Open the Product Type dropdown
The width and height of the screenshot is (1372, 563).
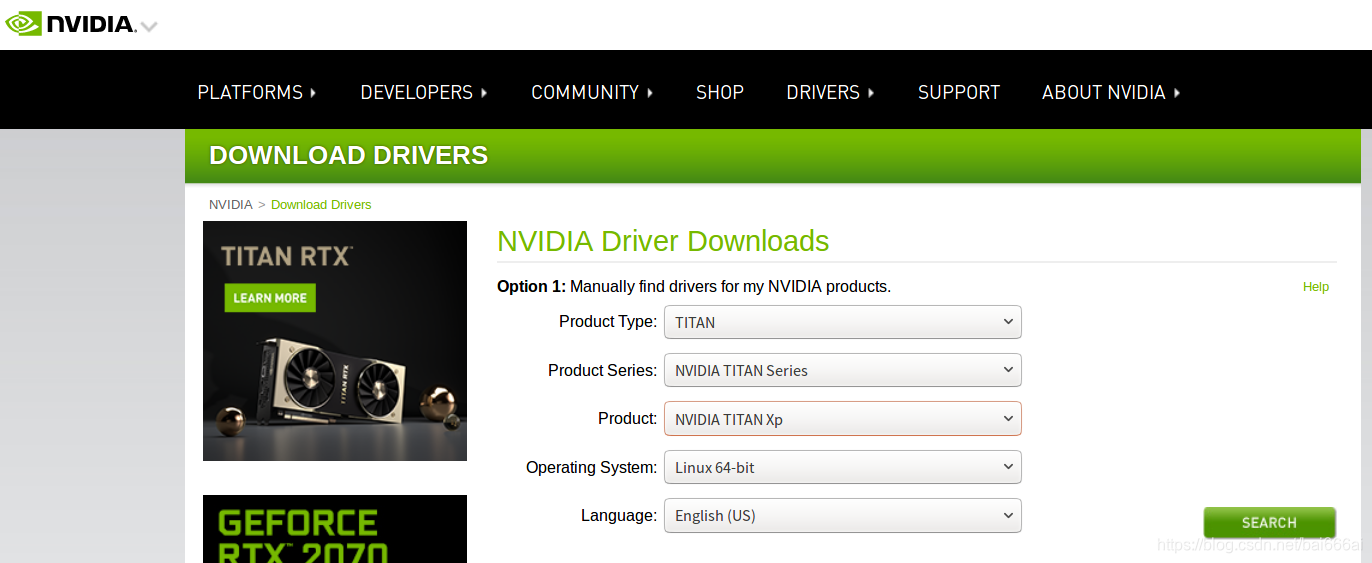pyautogui.click(x=843, y=322)
